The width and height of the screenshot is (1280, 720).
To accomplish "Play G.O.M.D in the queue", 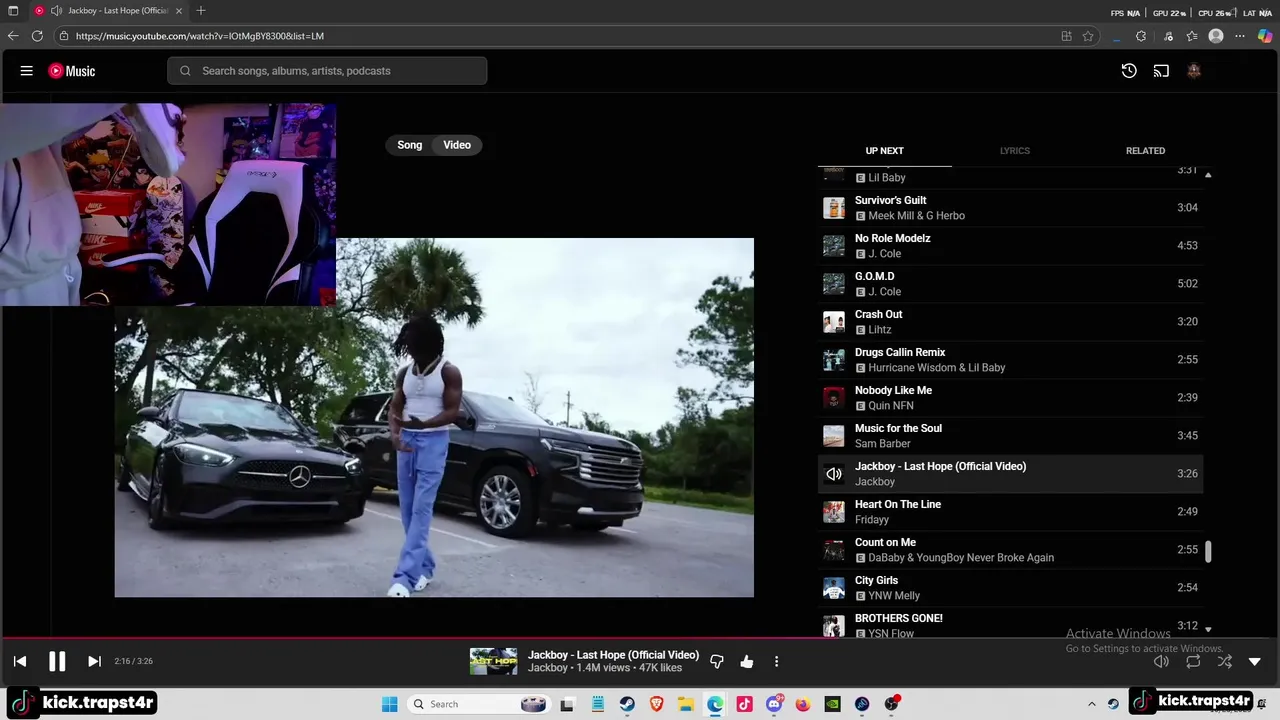I will [1010, 284].
